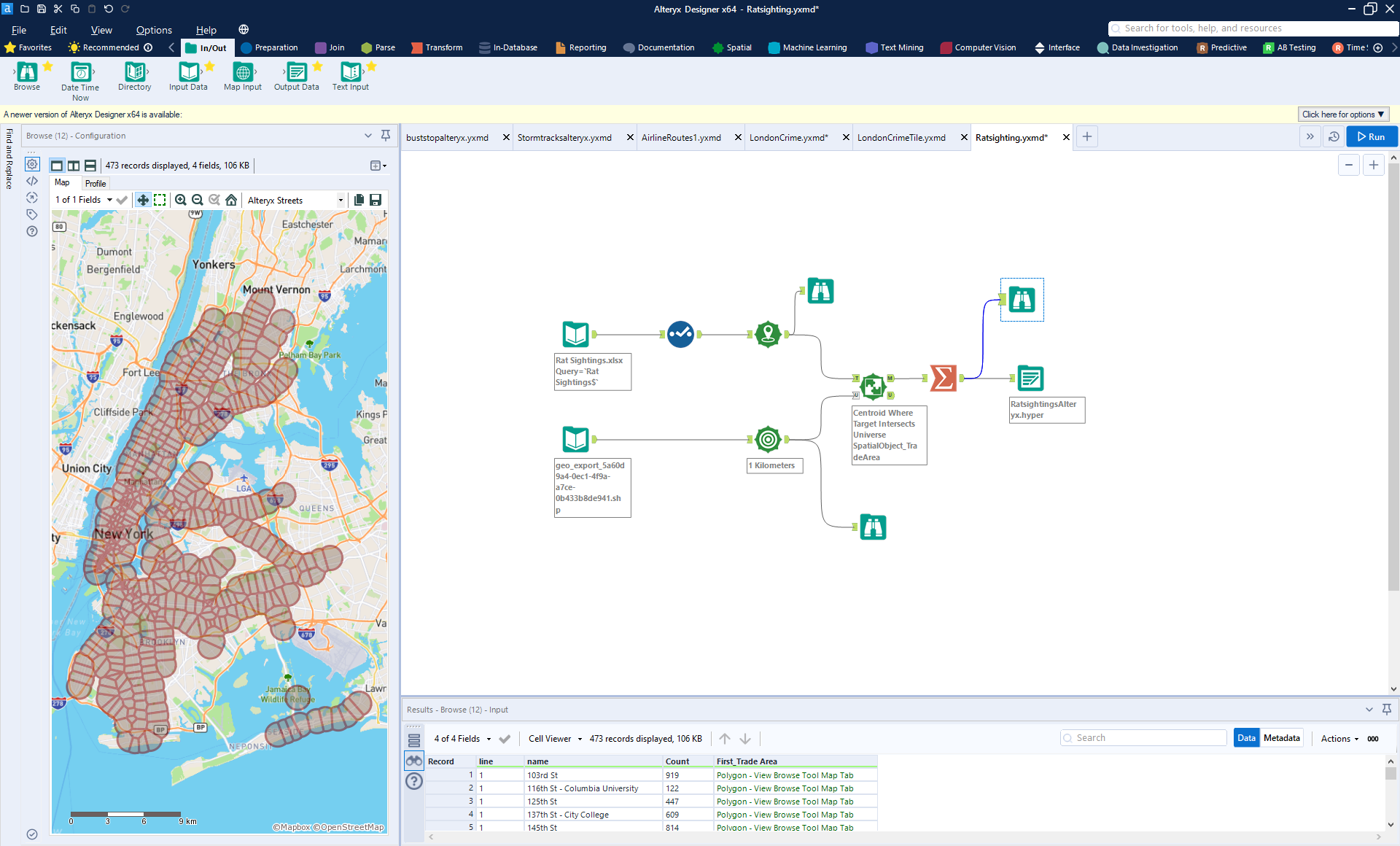
Task: Show Metadata view in Results
Action: (1281, 738)
